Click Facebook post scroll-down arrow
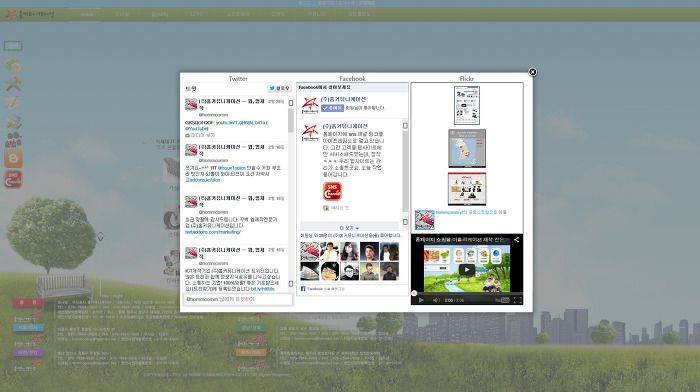This screenshot has height=392, width=700. click(x=405, y=222)
